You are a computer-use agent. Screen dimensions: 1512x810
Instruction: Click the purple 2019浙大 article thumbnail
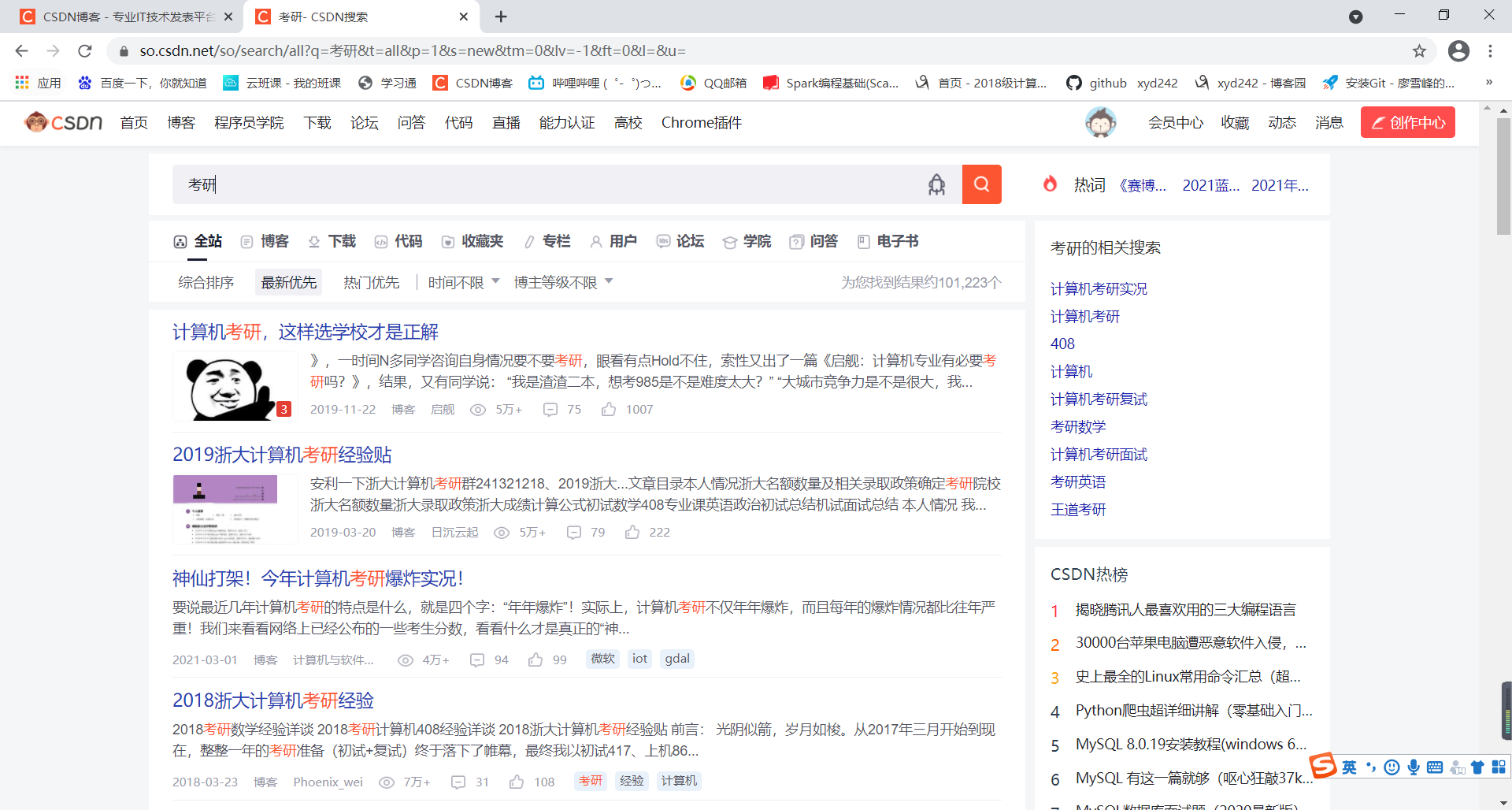coord(235,510)
